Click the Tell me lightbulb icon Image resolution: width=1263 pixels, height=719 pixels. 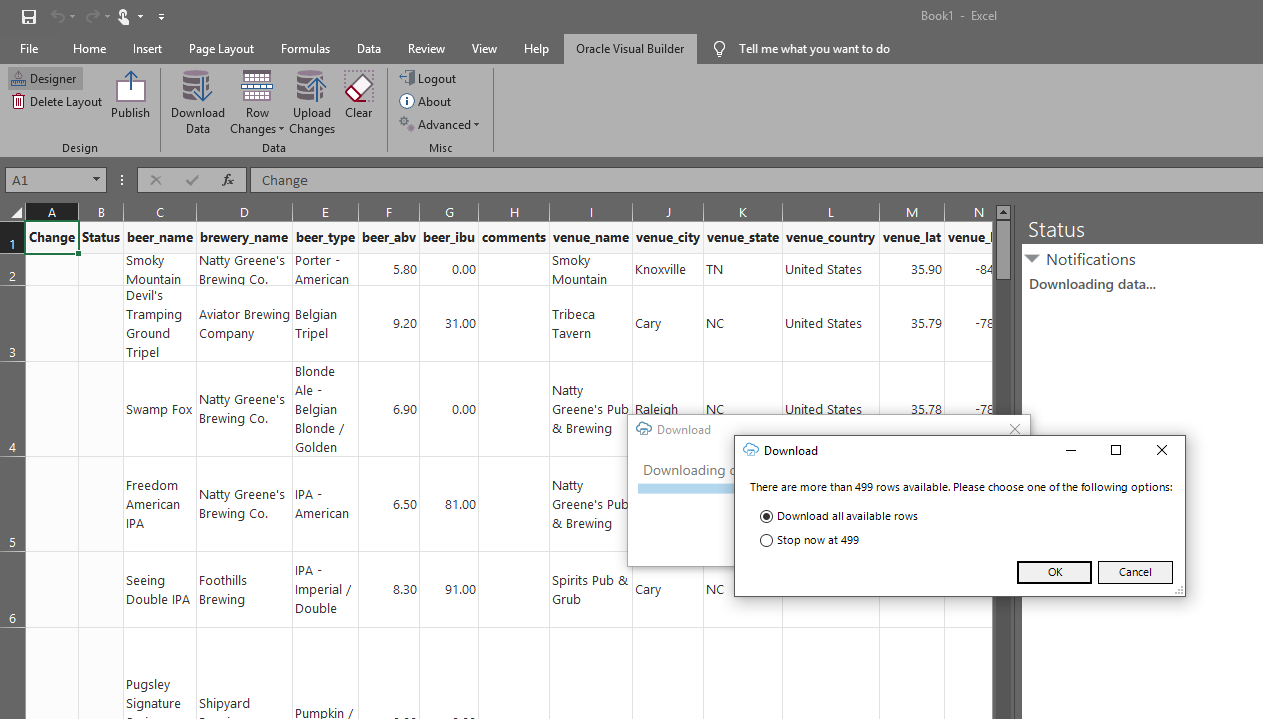719,48
